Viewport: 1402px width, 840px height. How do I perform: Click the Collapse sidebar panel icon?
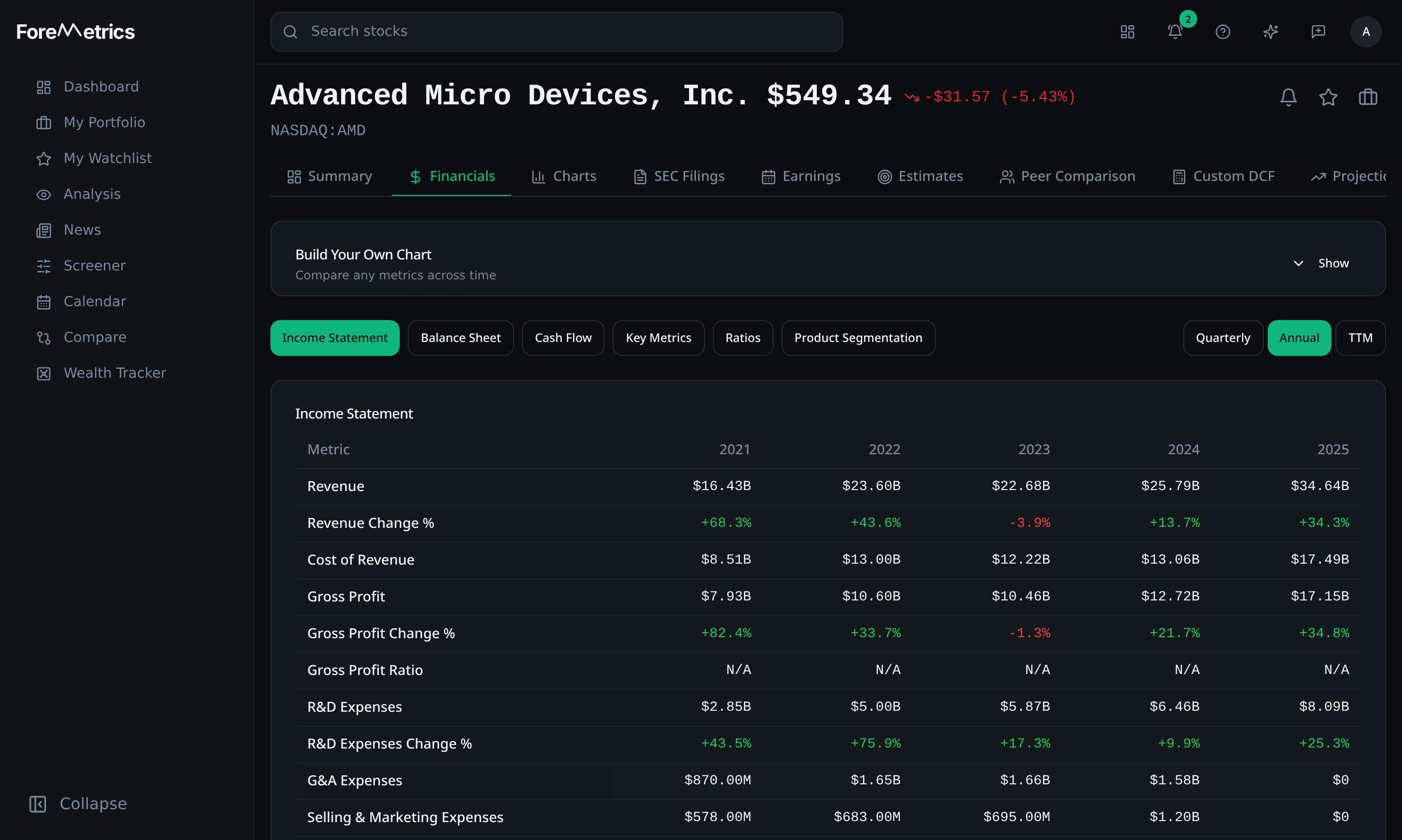click(x=38, y=804)
